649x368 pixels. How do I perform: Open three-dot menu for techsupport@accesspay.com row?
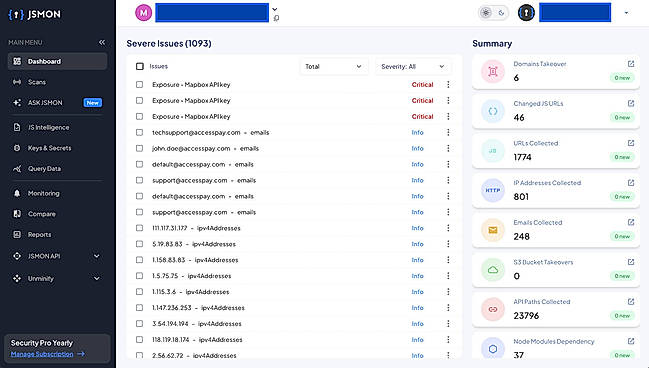coord(448,132)
